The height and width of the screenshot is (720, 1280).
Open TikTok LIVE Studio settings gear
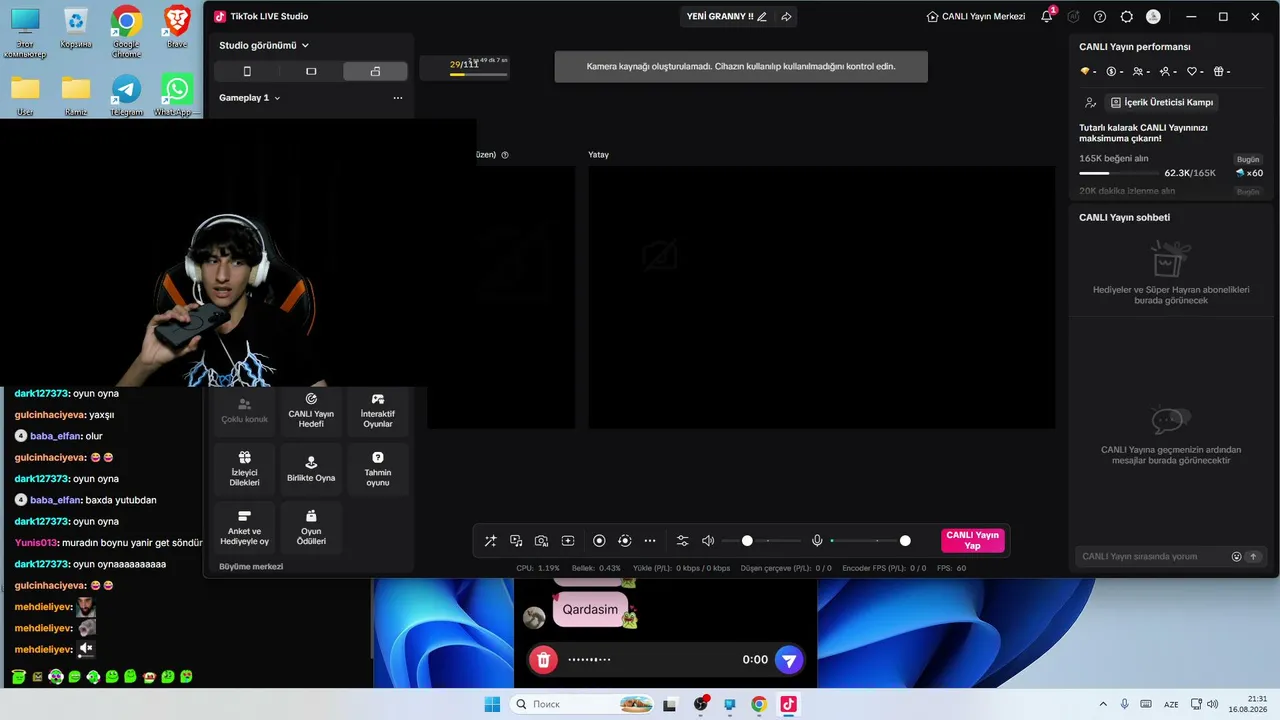[1127, 17]
